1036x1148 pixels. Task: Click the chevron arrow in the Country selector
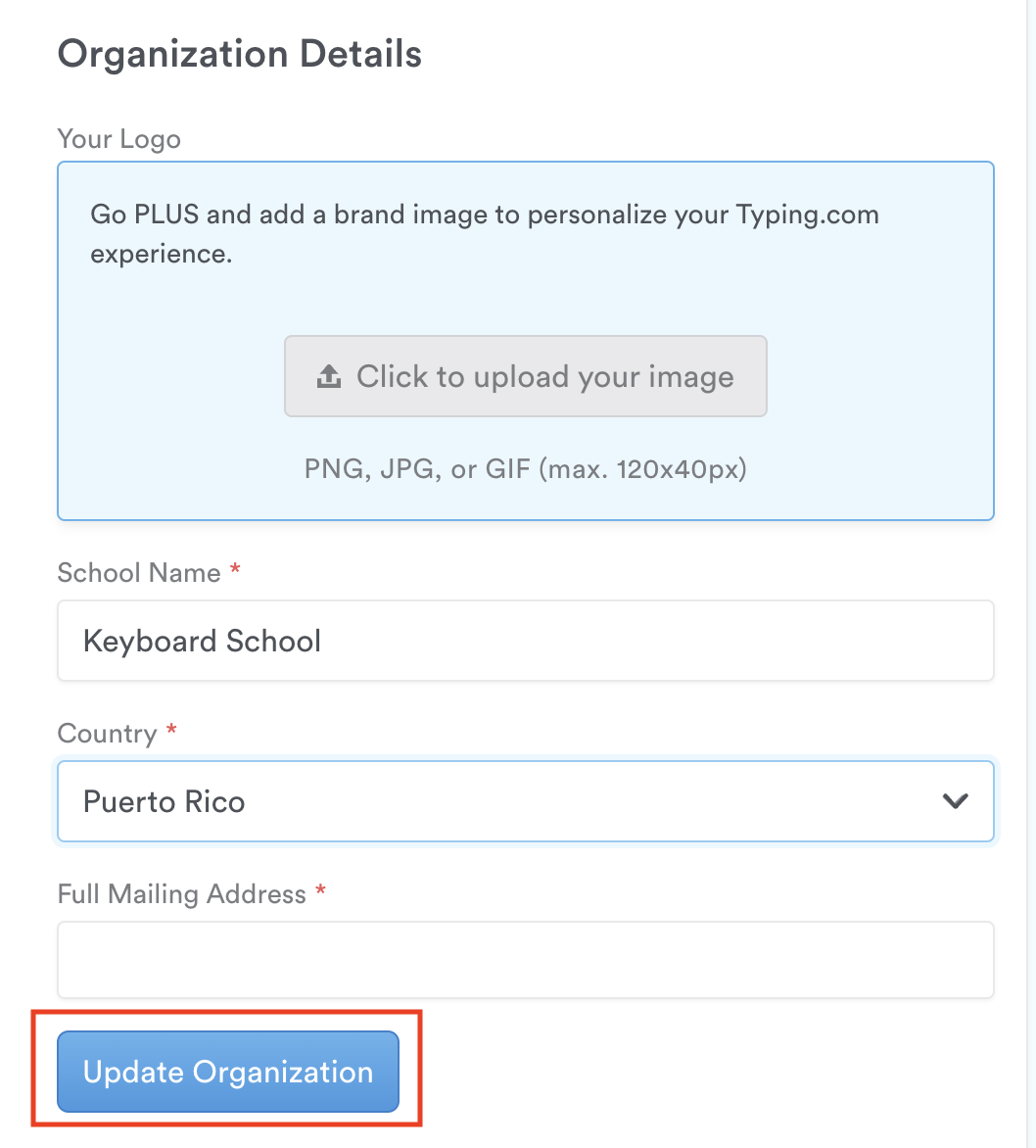[955, 801]
